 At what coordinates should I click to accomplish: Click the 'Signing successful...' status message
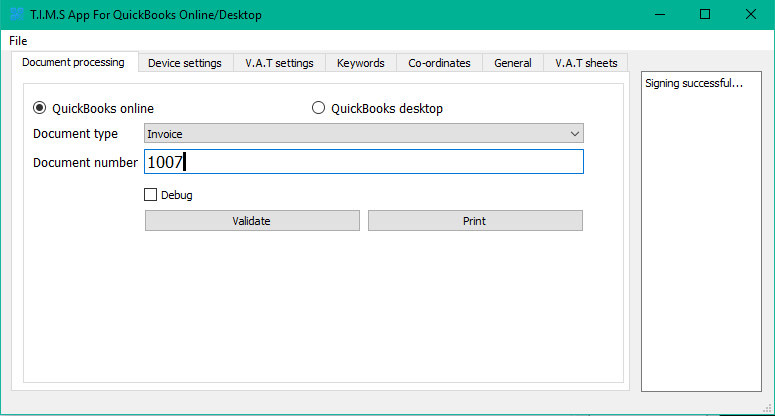(693, 83)
